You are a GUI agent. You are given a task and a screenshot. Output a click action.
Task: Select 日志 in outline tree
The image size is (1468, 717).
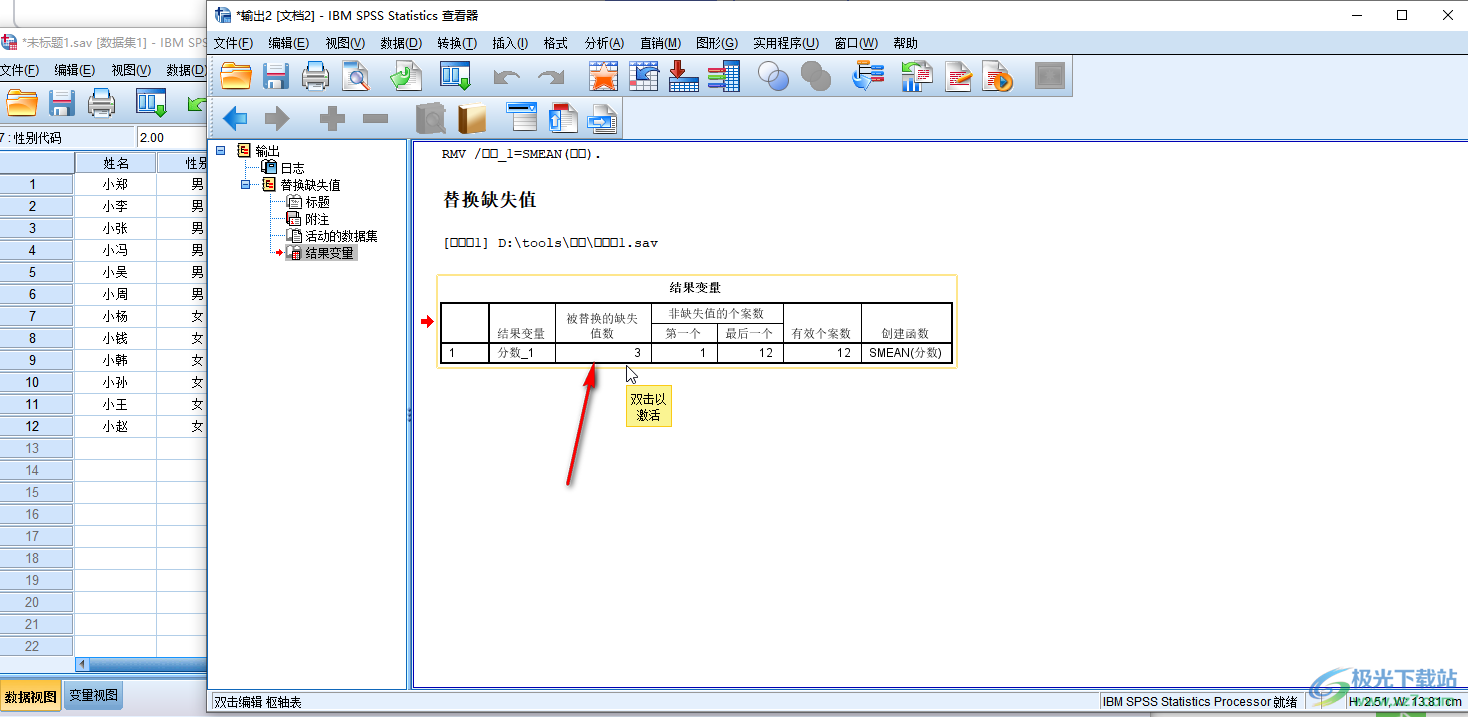pyautogui.click(x=292, y=168)
